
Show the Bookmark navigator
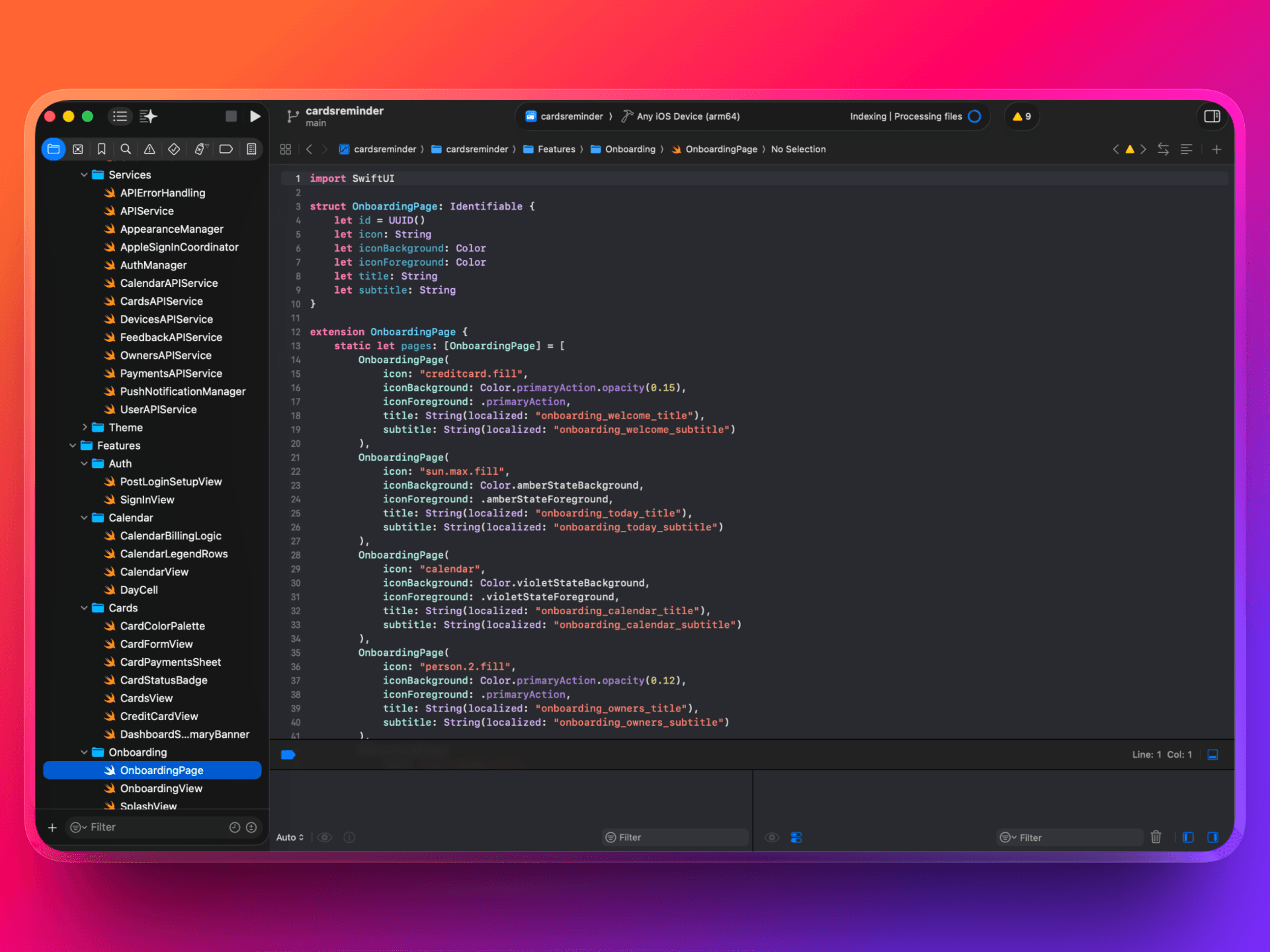102,149
